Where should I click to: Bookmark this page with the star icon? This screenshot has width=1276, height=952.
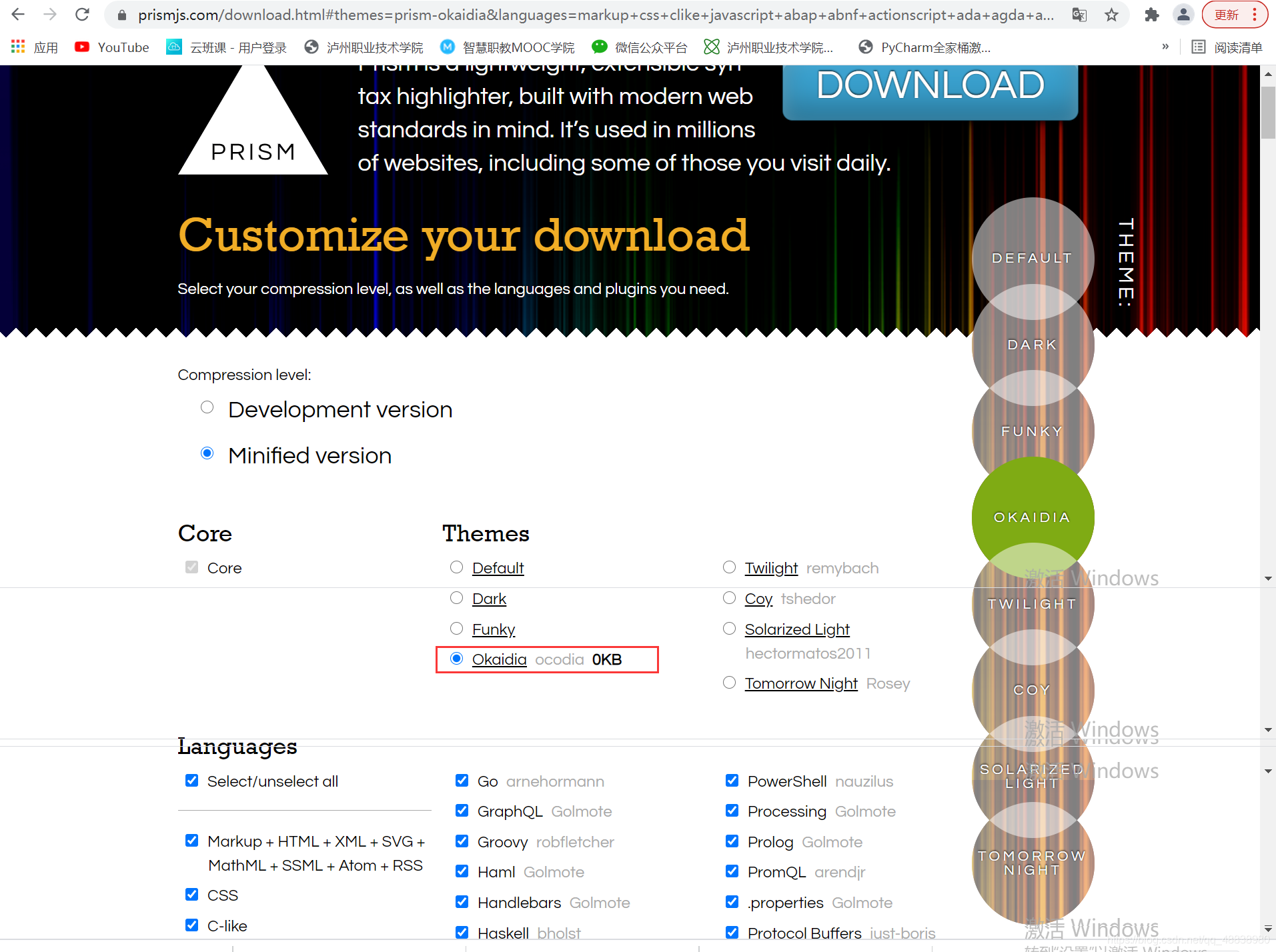click(x=1111, y=15)
